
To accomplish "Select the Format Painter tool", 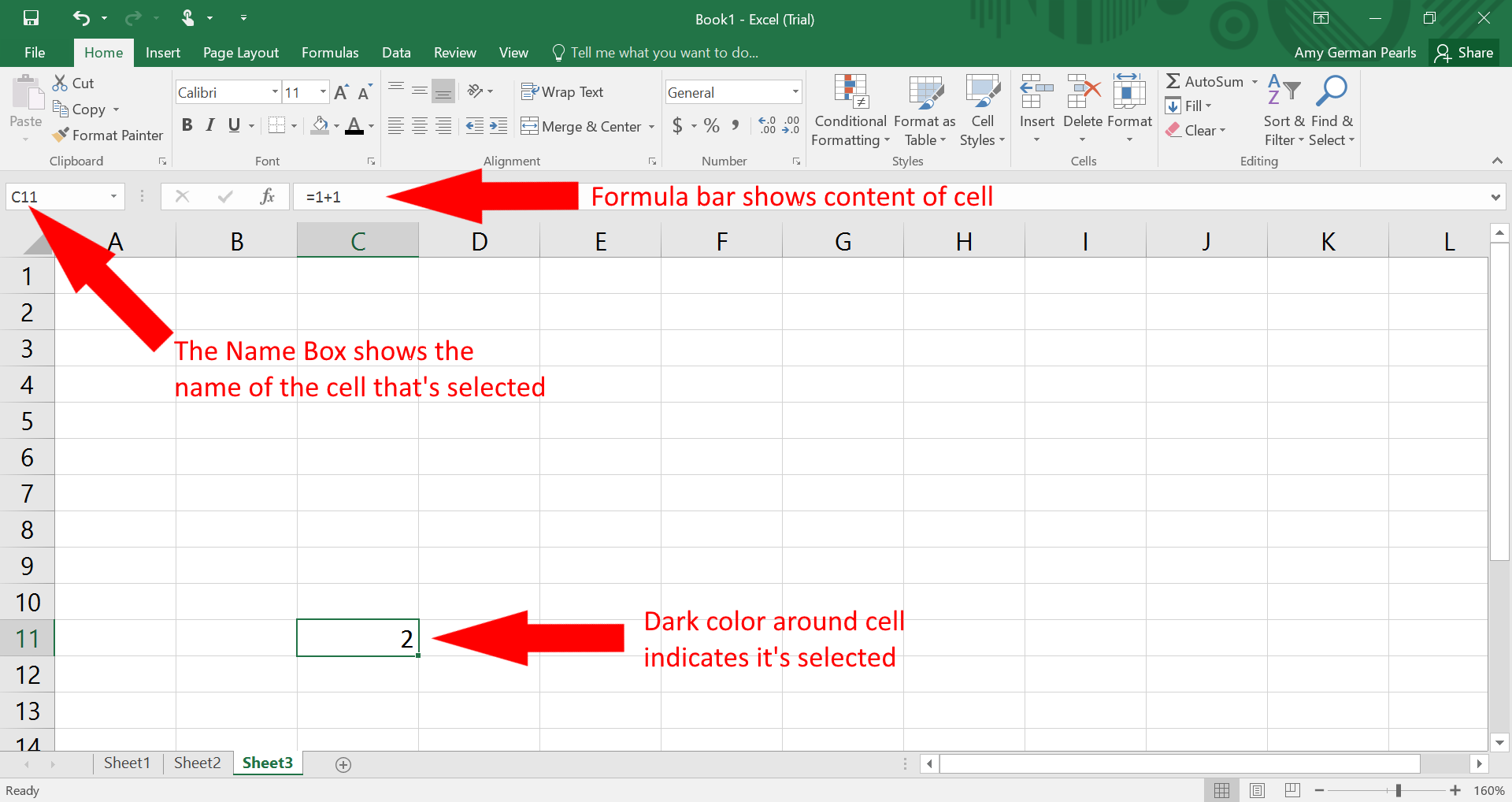I will coord(107,135).
